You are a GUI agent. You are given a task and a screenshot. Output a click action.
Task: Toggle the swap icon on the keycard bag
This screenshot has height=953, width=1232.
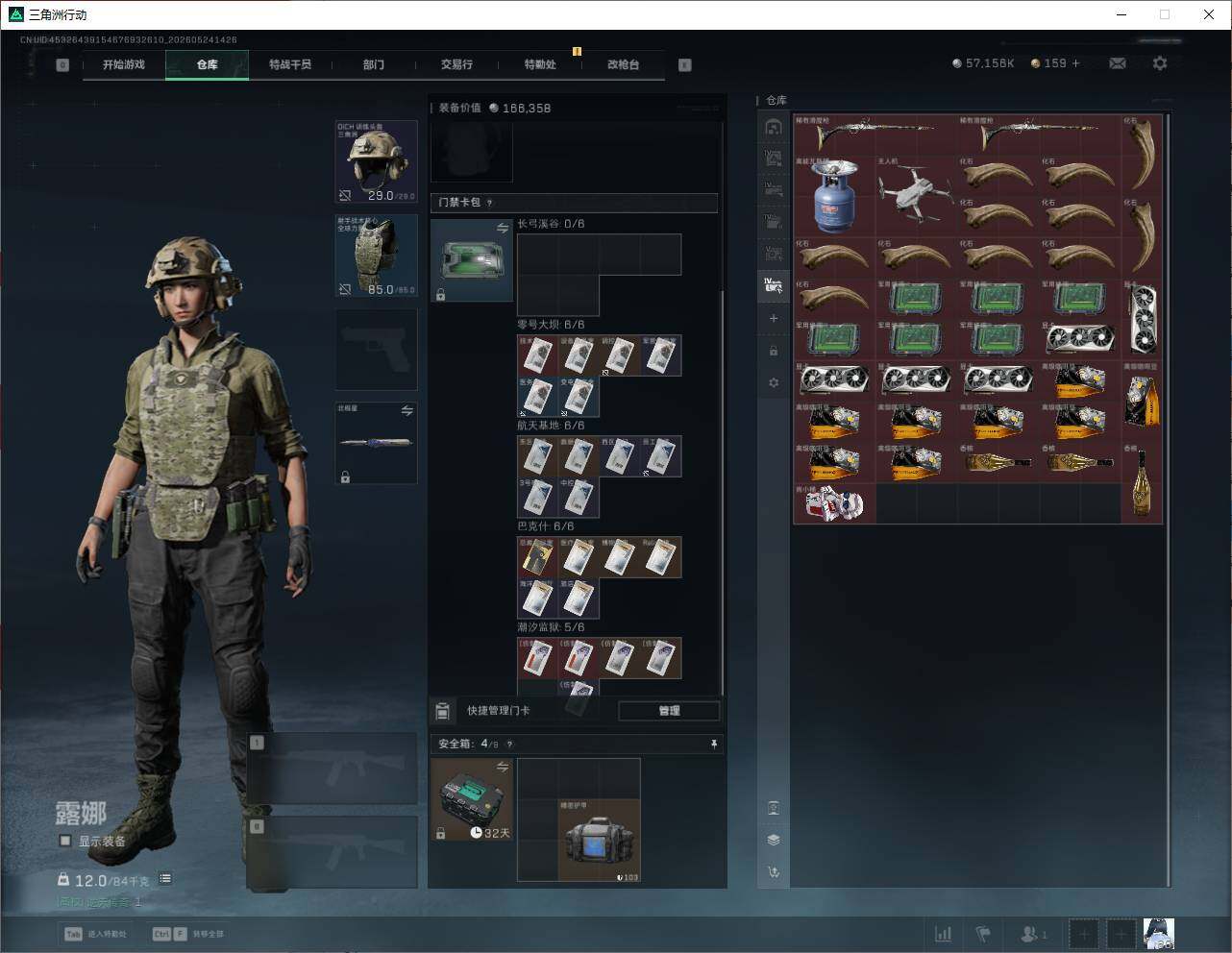pyautogui.click(x=503, y=228)
